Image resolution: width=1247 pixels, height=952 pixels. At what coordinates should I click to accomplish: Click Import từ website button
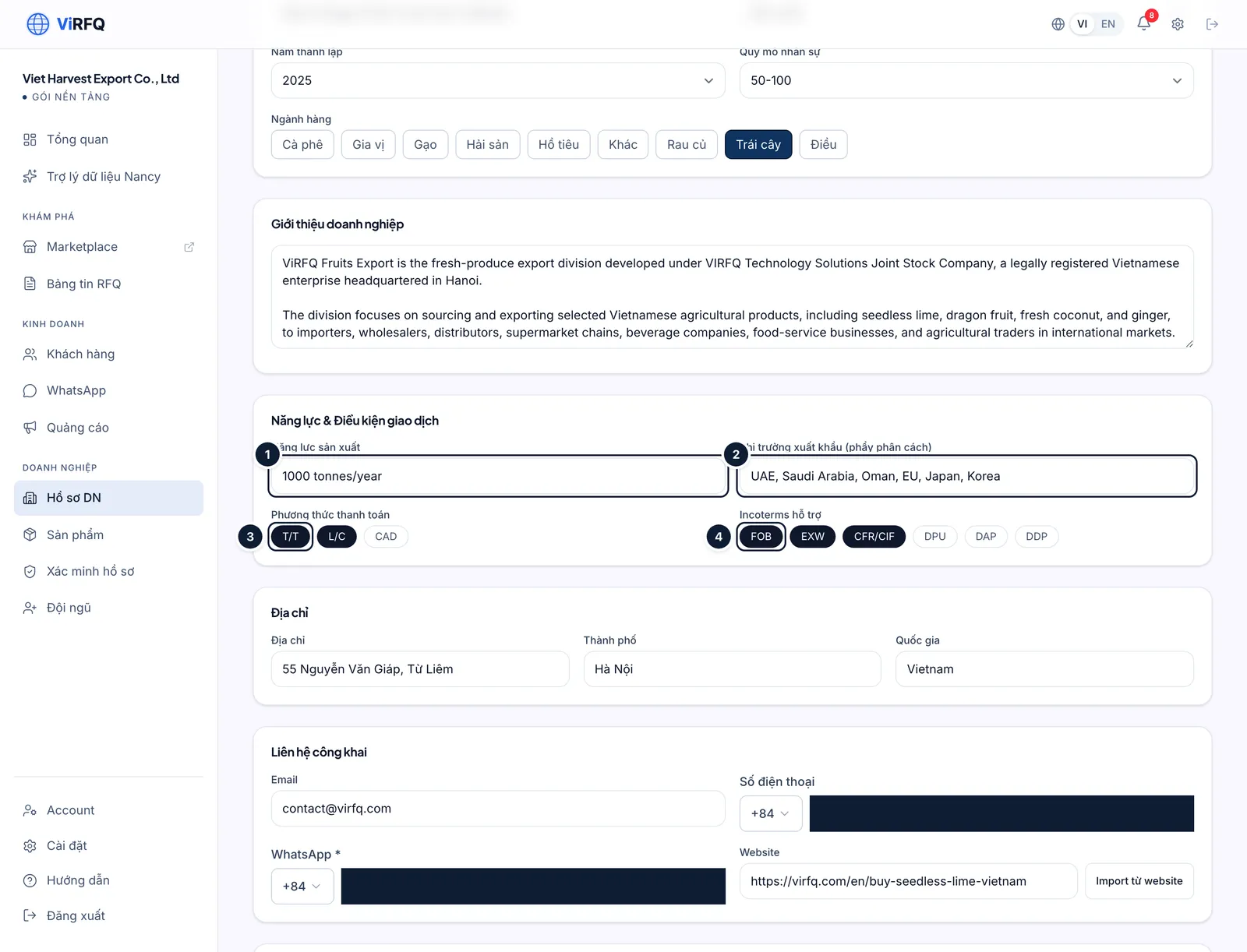click(1139, 881)
